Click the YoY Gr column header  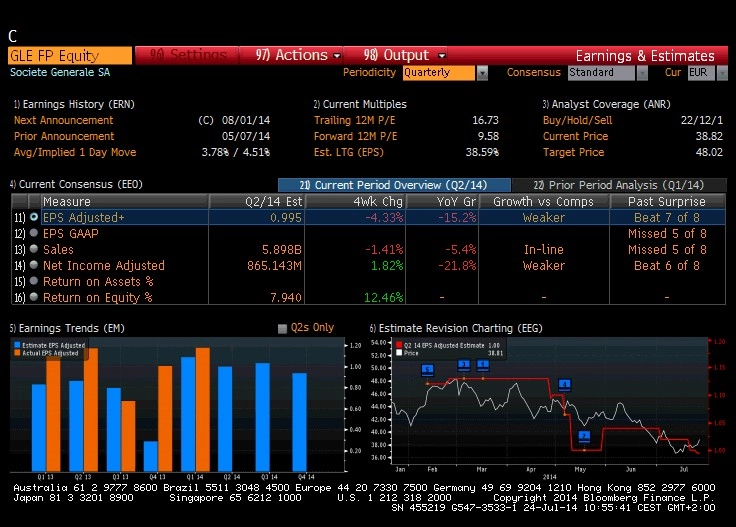pos(442,201)
